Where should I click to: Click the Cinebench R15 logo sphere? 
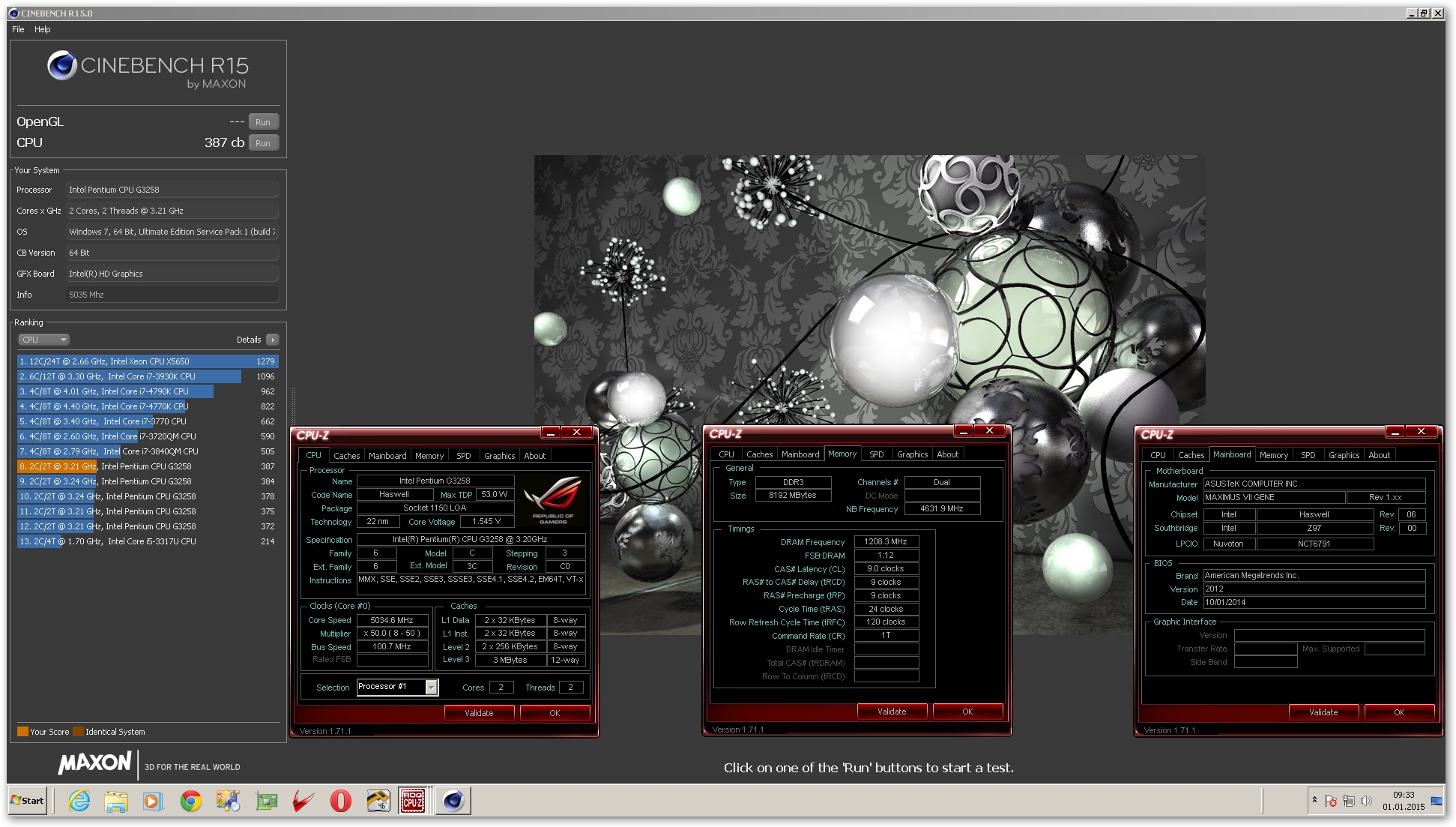pos(62,66)
